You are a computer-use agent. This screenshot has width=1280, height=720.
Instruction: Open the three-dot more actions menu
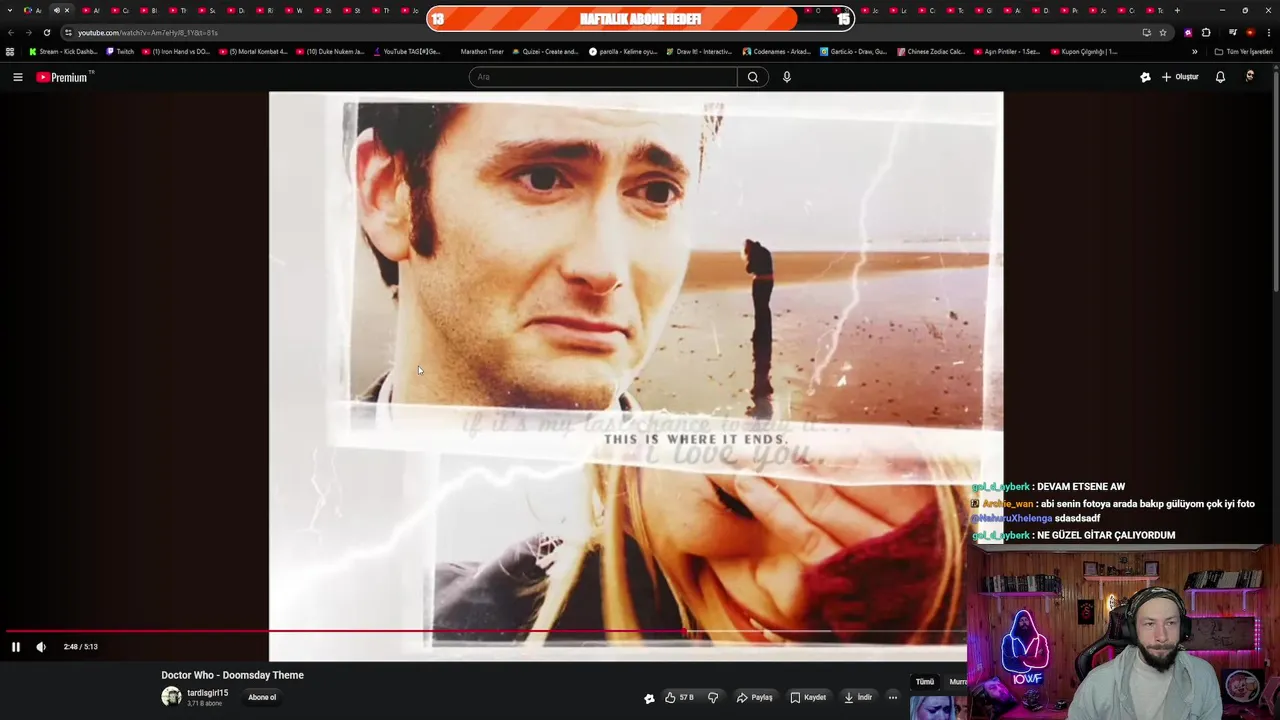(x=893, y=697)
